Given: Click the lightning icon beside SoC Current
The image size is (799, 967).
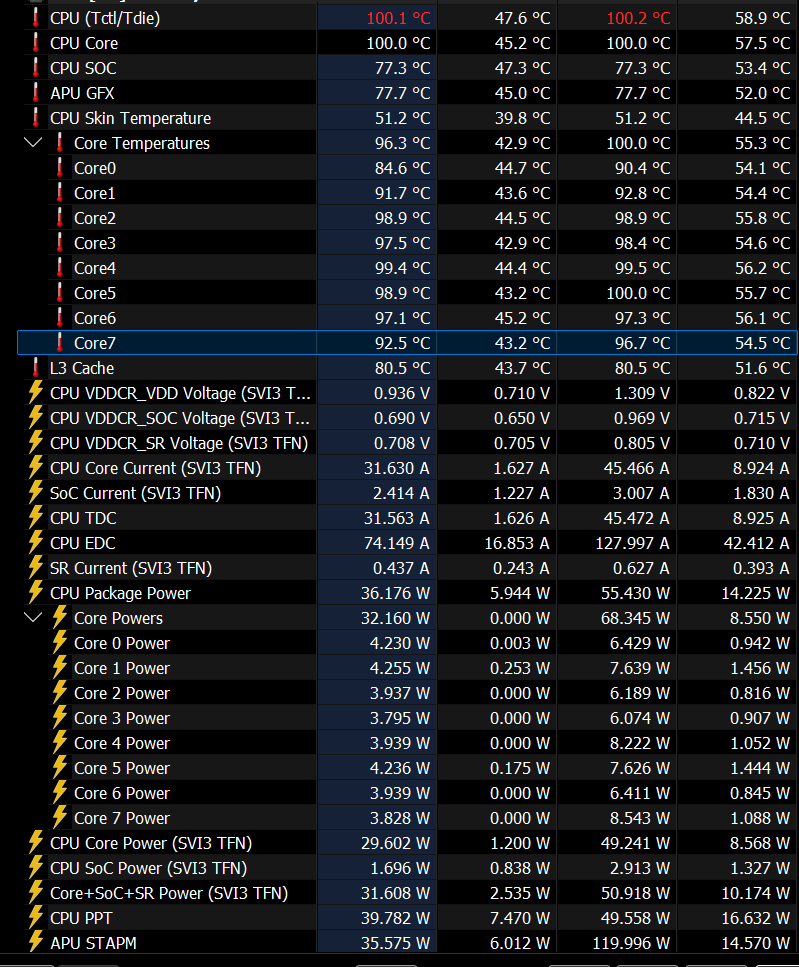Looking at the screenshot, I should (x=36, y=493).
